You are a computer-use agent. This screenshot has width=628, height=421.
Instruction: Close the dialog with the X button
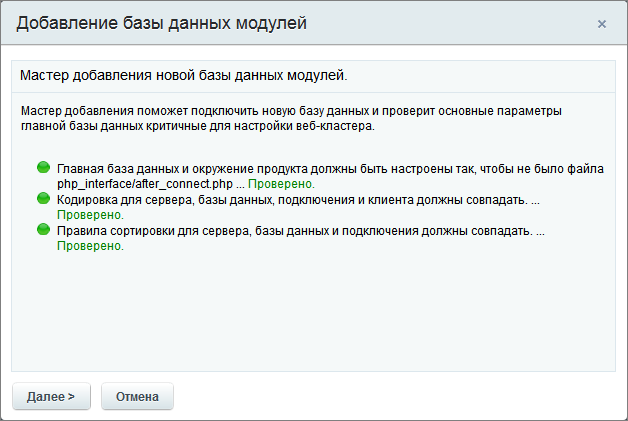[x=601, y=23]
